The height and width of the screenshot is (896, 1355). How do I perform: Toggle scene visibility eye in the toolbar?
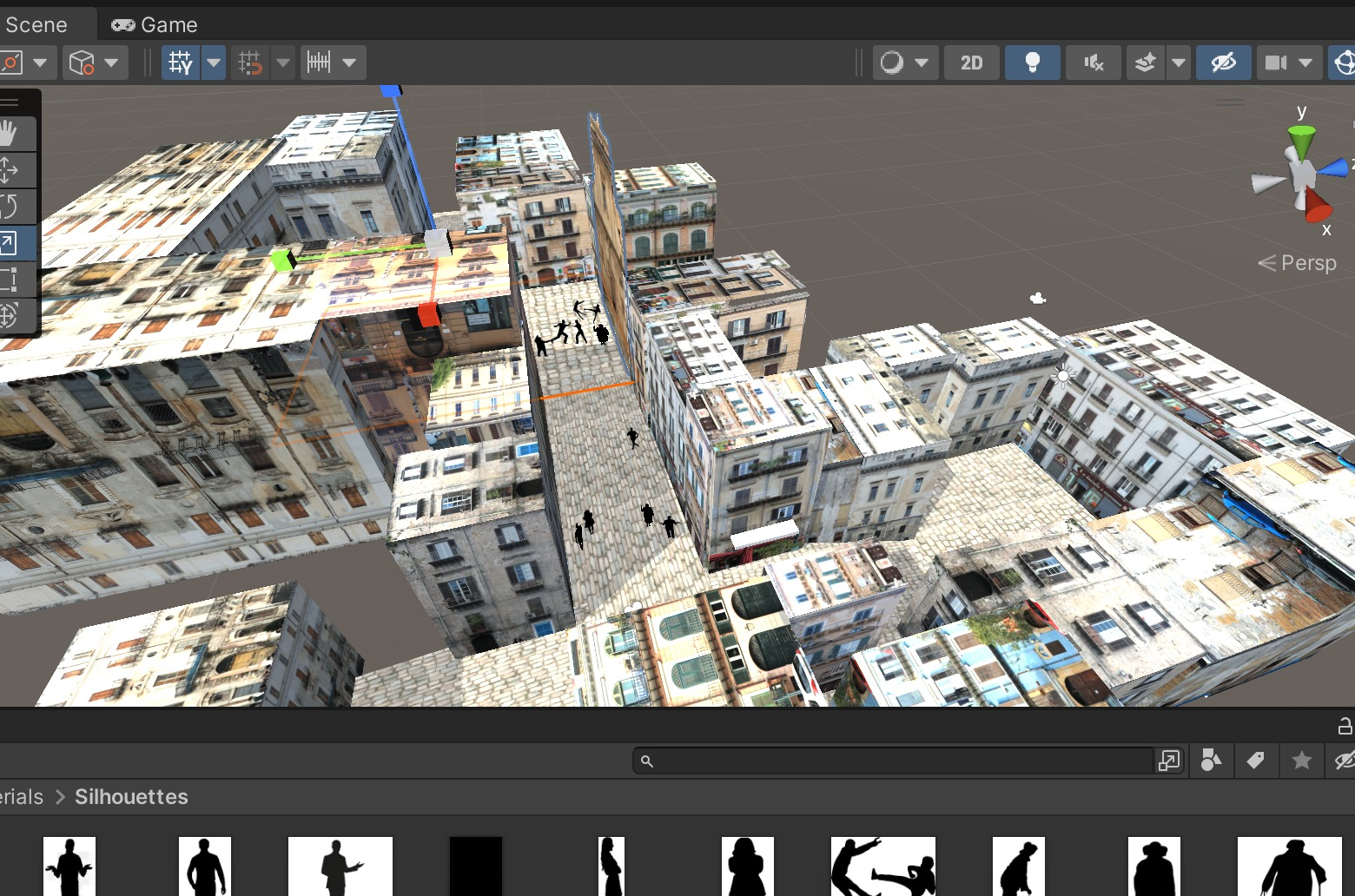(x=1223, y=63)
